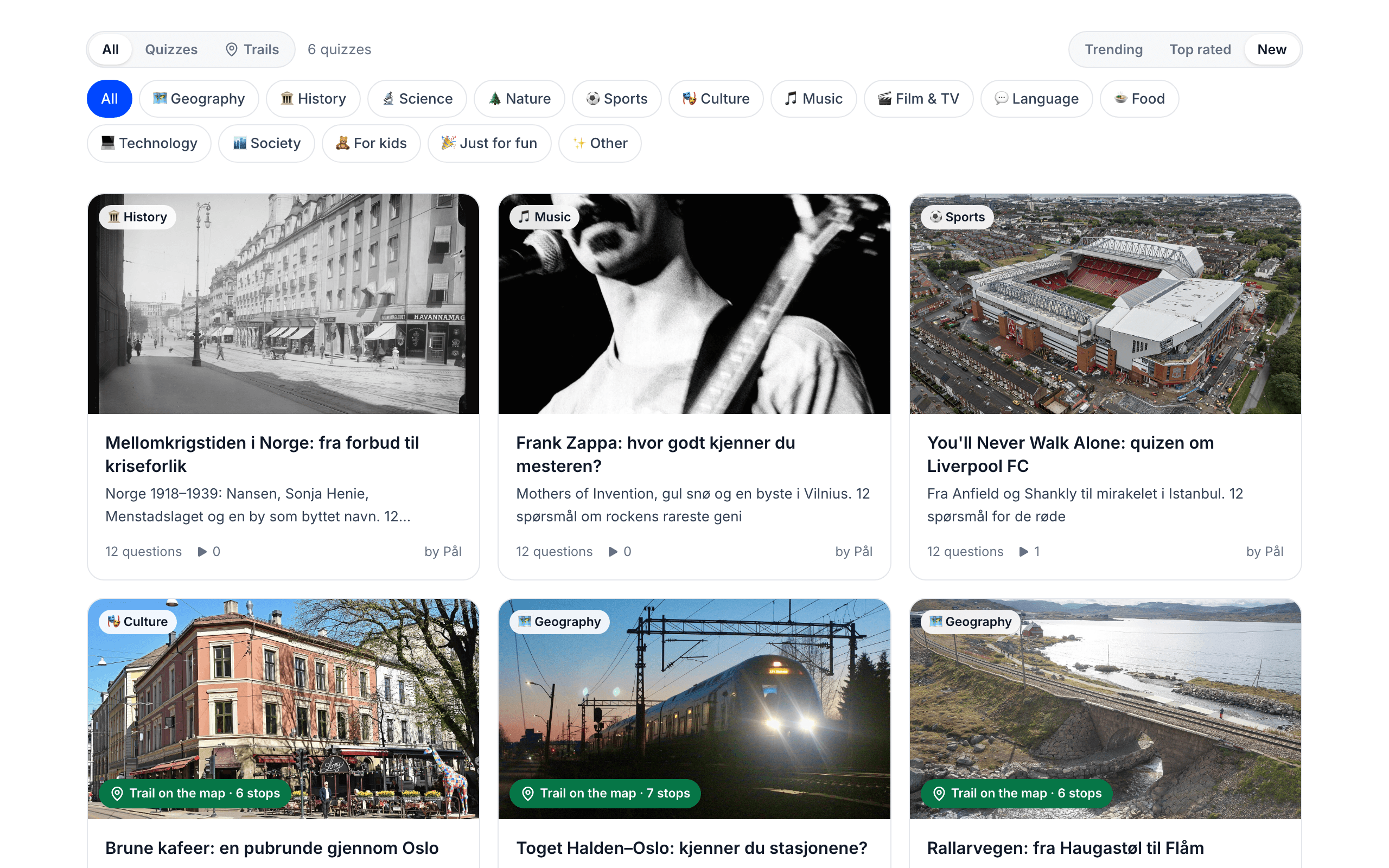Filter by Geography category
The width and height of the screenshot is (1389, 868).
199,99
